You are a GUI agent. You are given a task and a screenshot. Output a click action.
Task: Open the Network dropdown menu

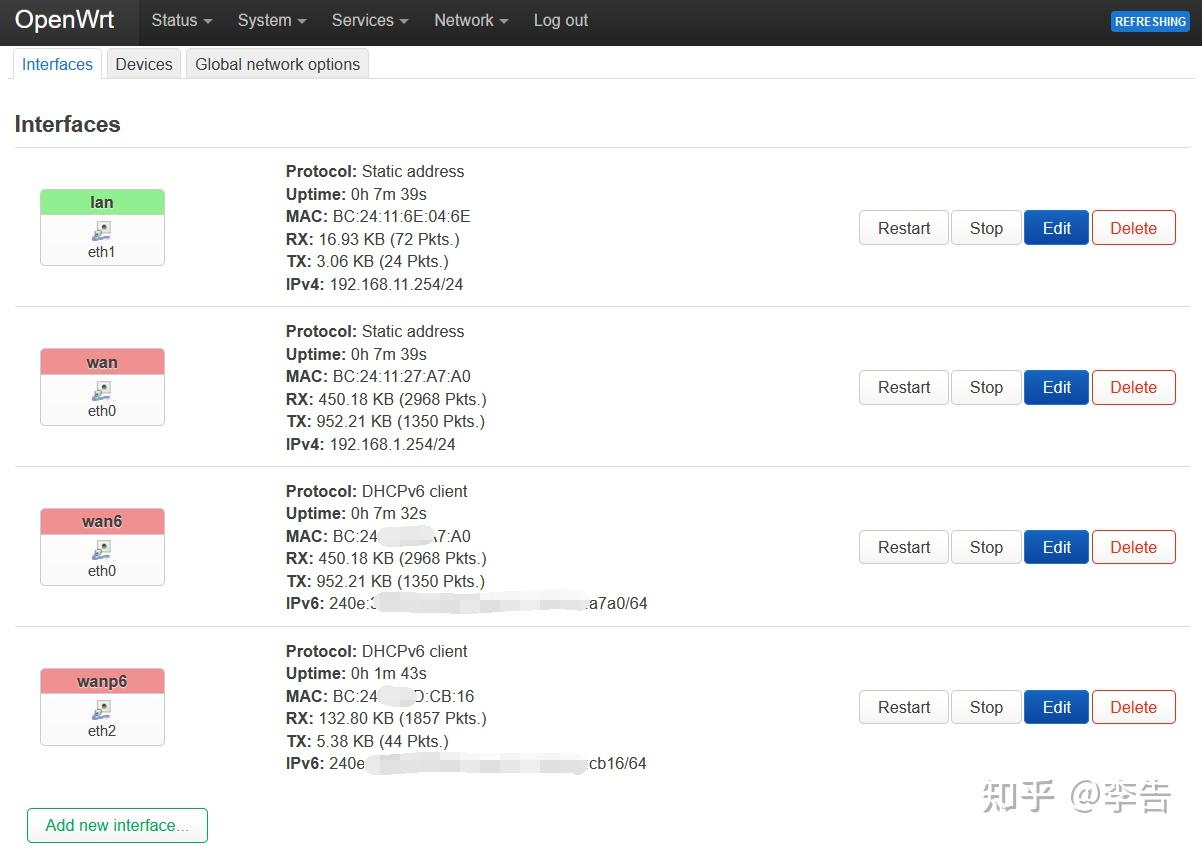pos(469,20)
